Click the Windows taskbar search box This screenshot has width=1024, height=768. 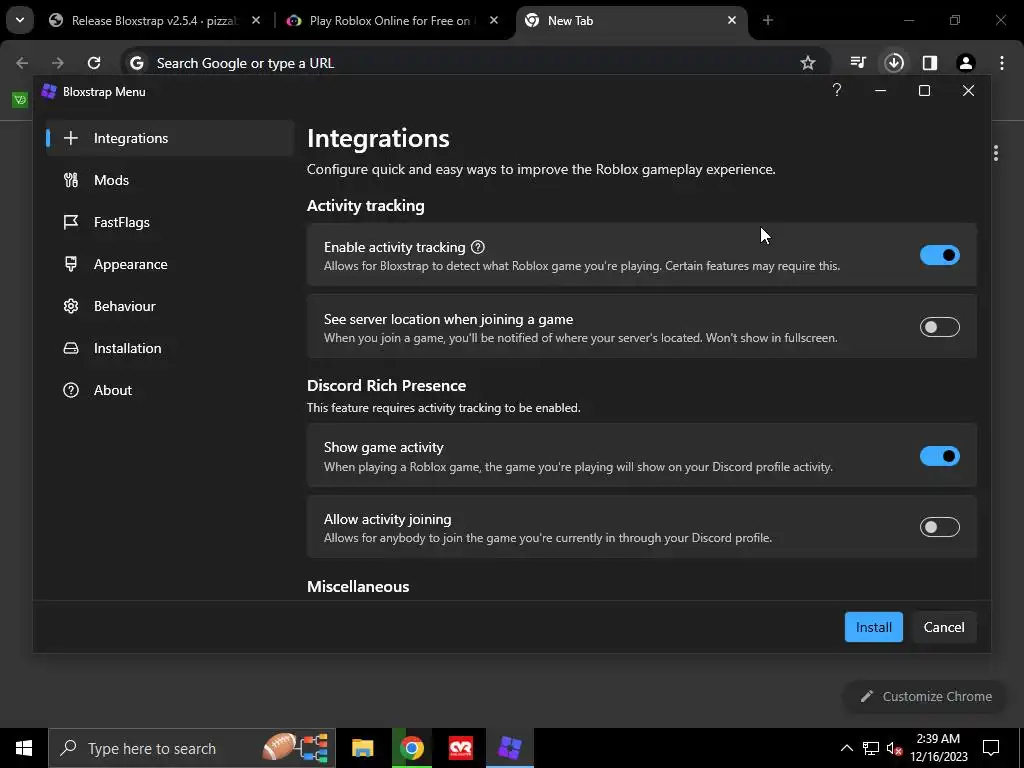pos(192,748)
